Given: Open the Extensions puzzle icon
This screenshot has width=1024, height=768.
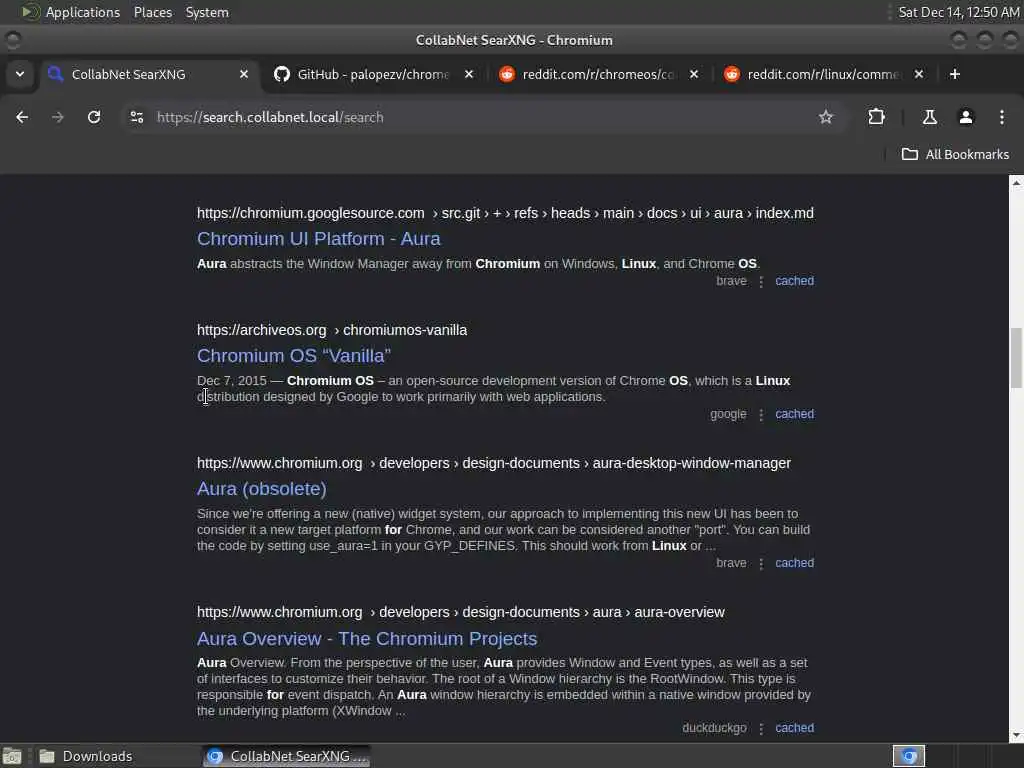Looking at the screenshot, I should [x=876, y=117].
